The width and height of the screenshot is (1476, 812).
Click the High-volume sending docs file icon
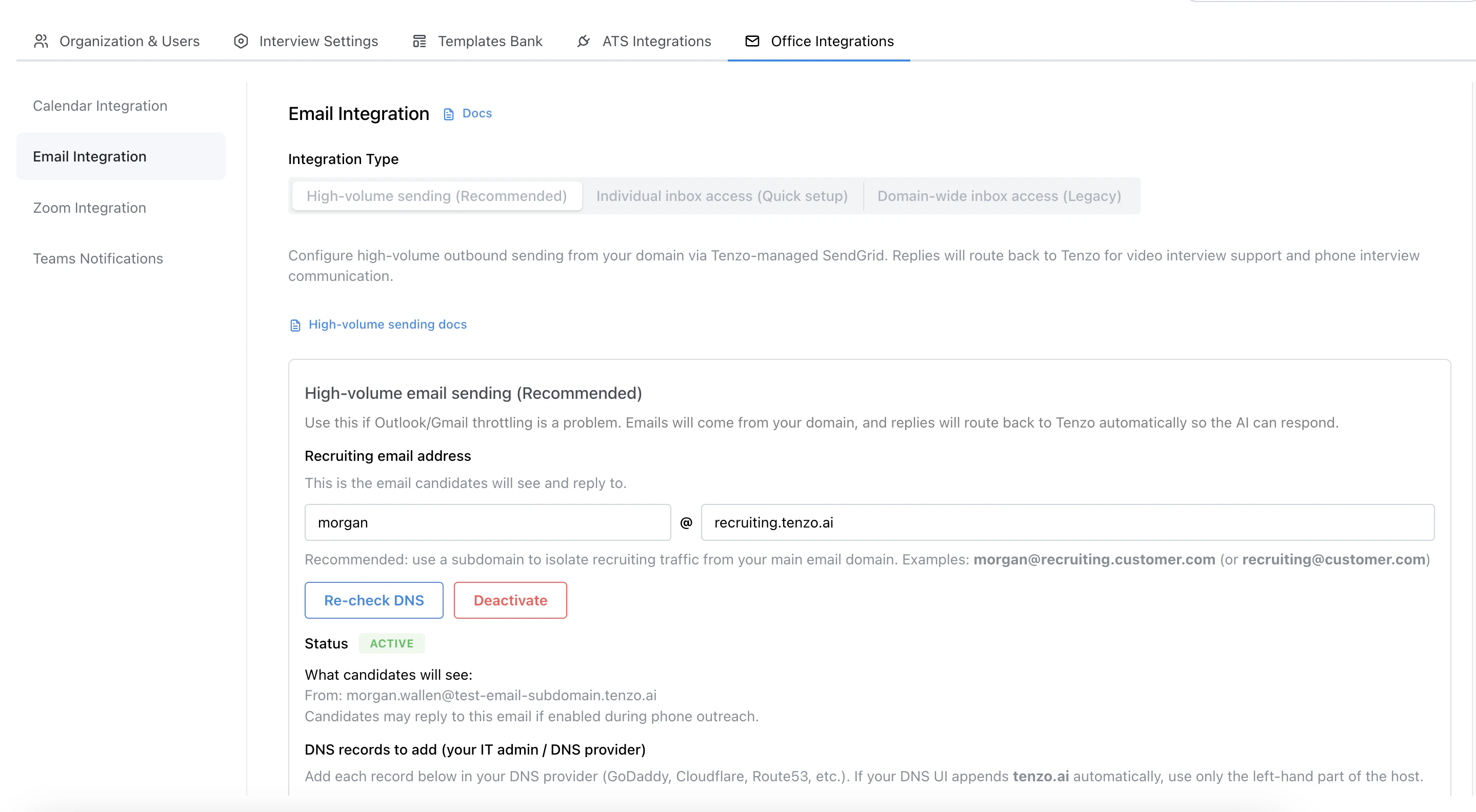(295, 324)
